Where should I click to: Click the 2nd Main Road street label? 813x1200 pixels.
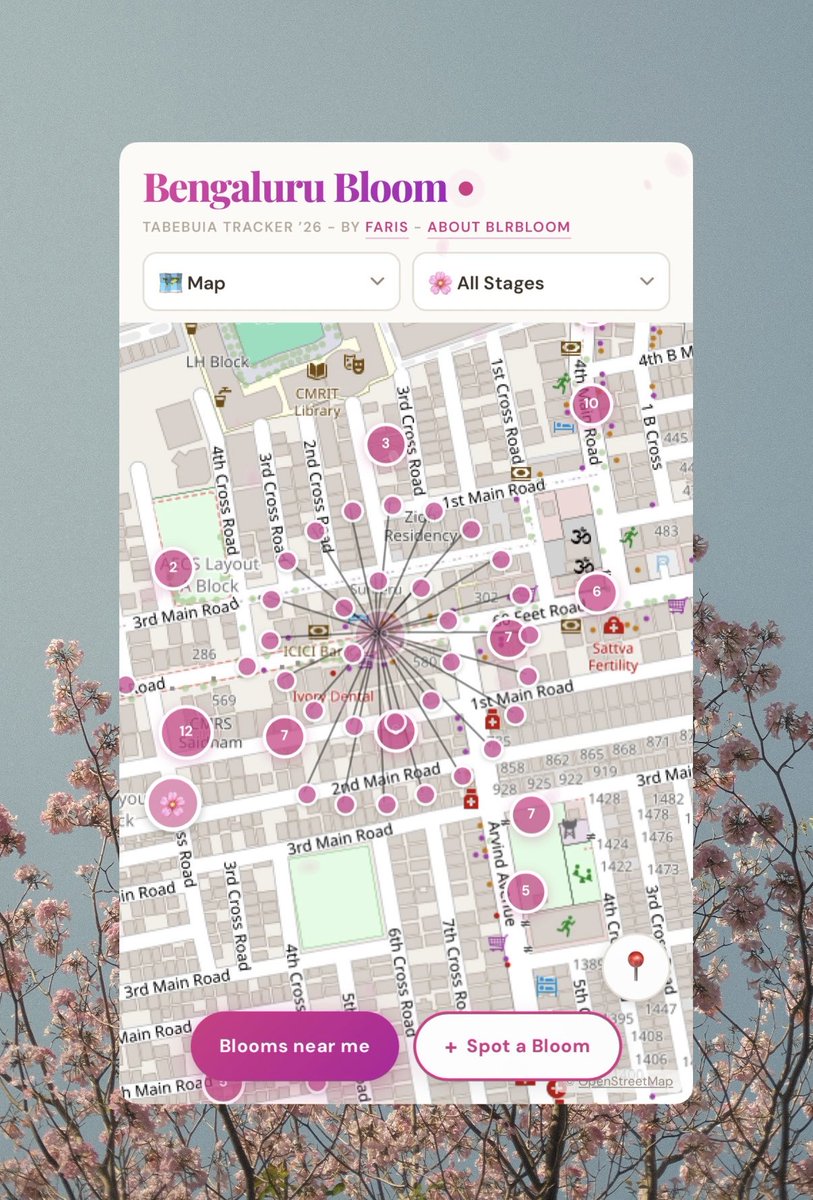386,780
